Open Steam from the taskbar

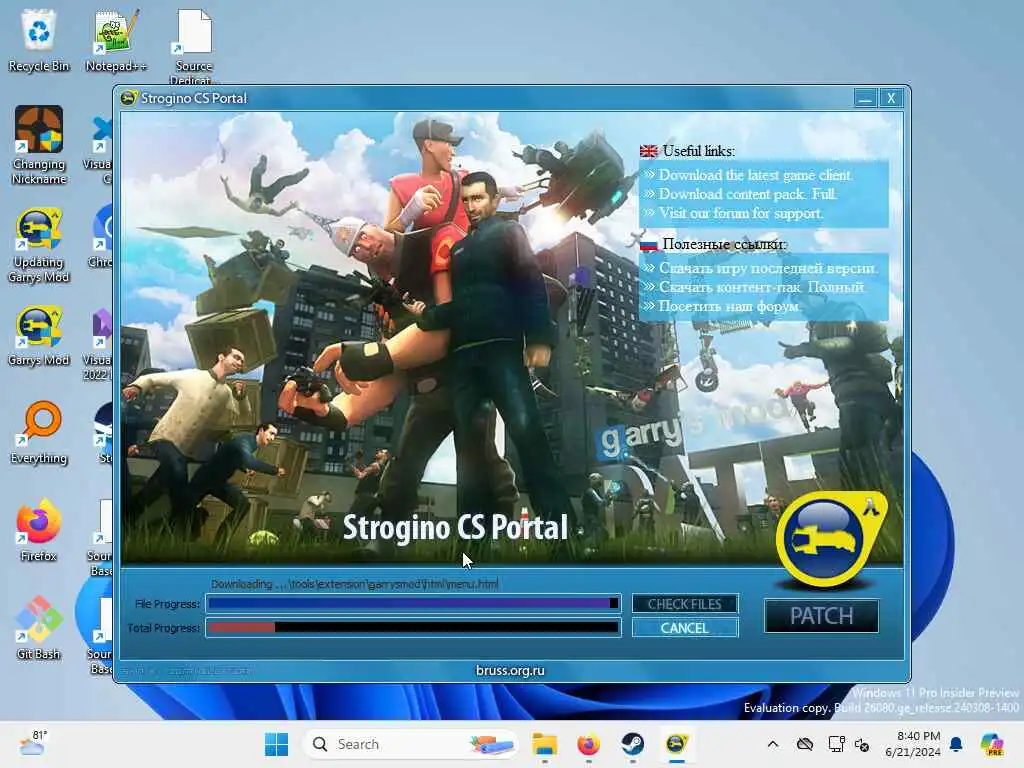pyautogui.click(x=632, y=744)
